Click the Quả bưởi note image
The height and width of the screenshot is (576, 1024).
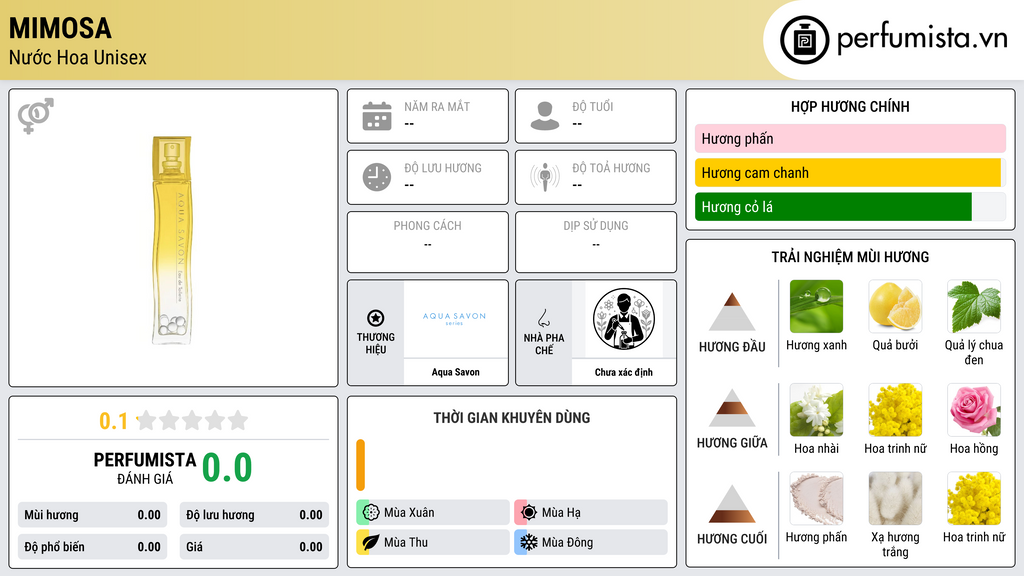point(895,306)
